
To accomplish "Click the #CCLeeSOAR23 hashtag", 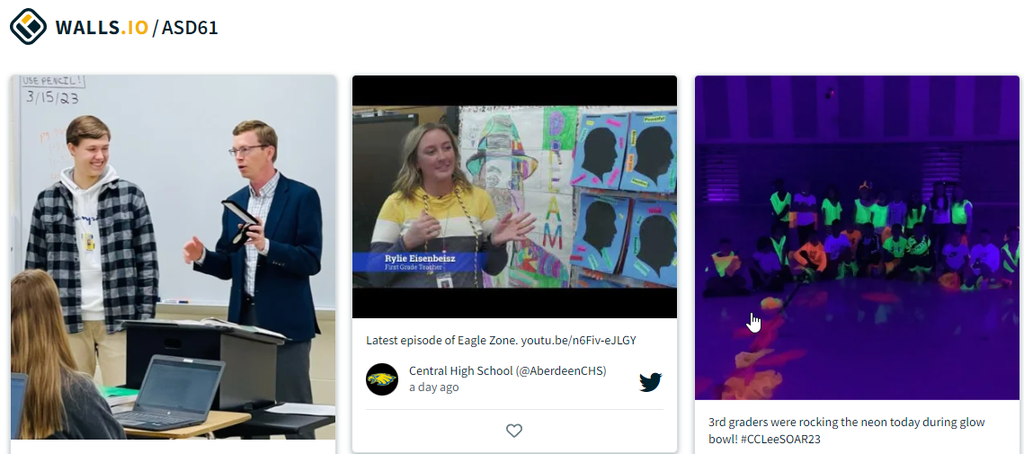I will point(780,440).
